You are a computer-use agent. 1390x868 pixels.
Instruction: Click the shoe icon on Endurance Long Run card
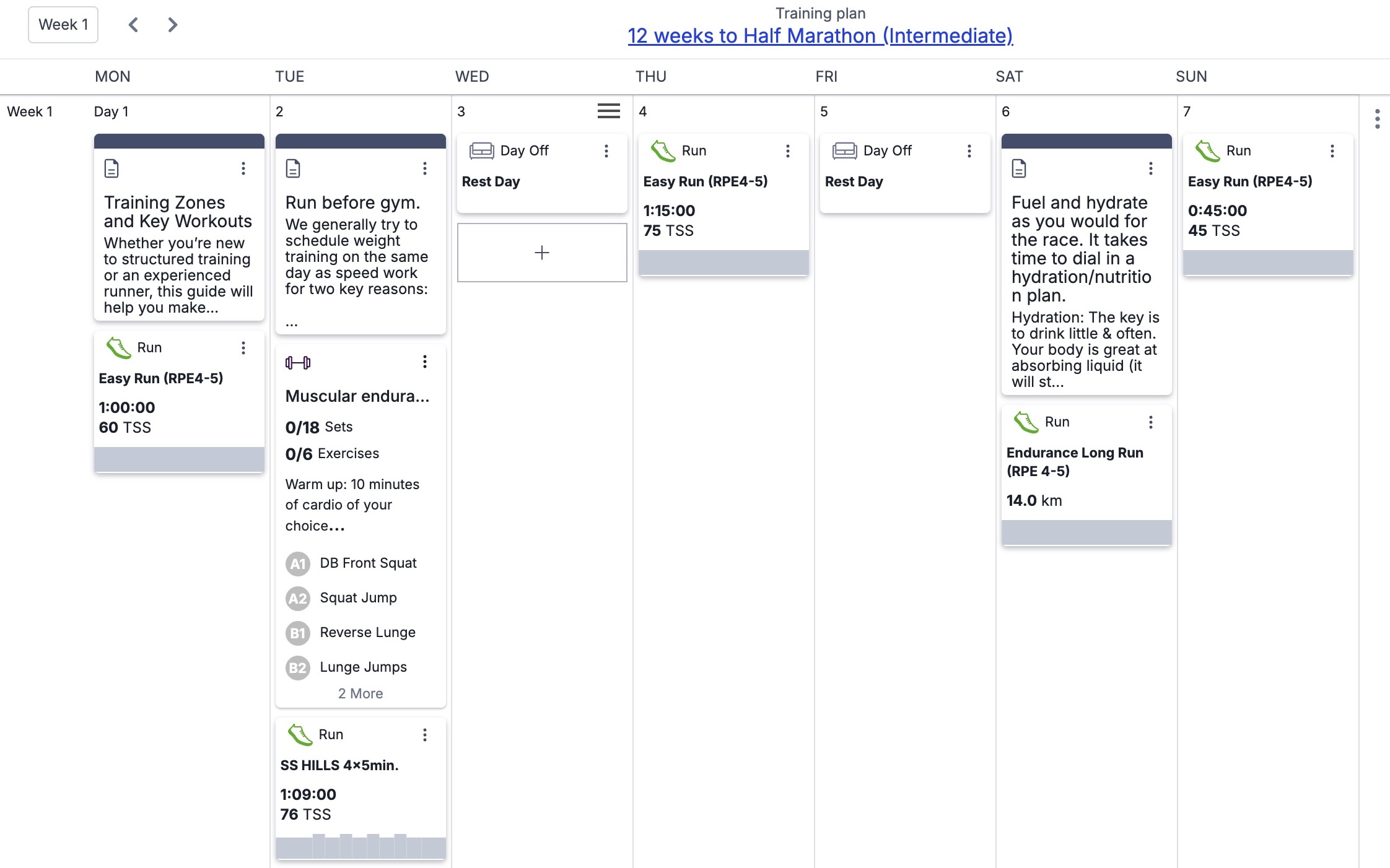click(1026, 422)
